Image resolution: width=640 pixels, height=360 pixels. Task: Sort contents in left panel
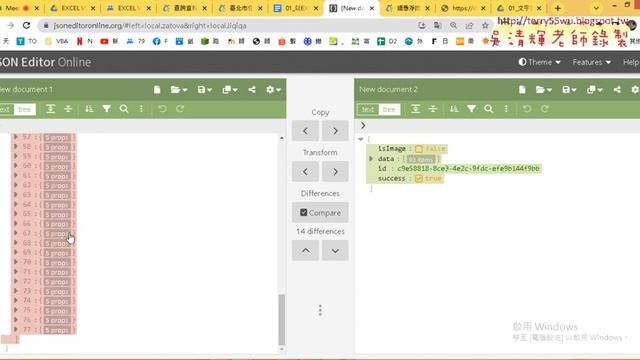click(89, 109)
